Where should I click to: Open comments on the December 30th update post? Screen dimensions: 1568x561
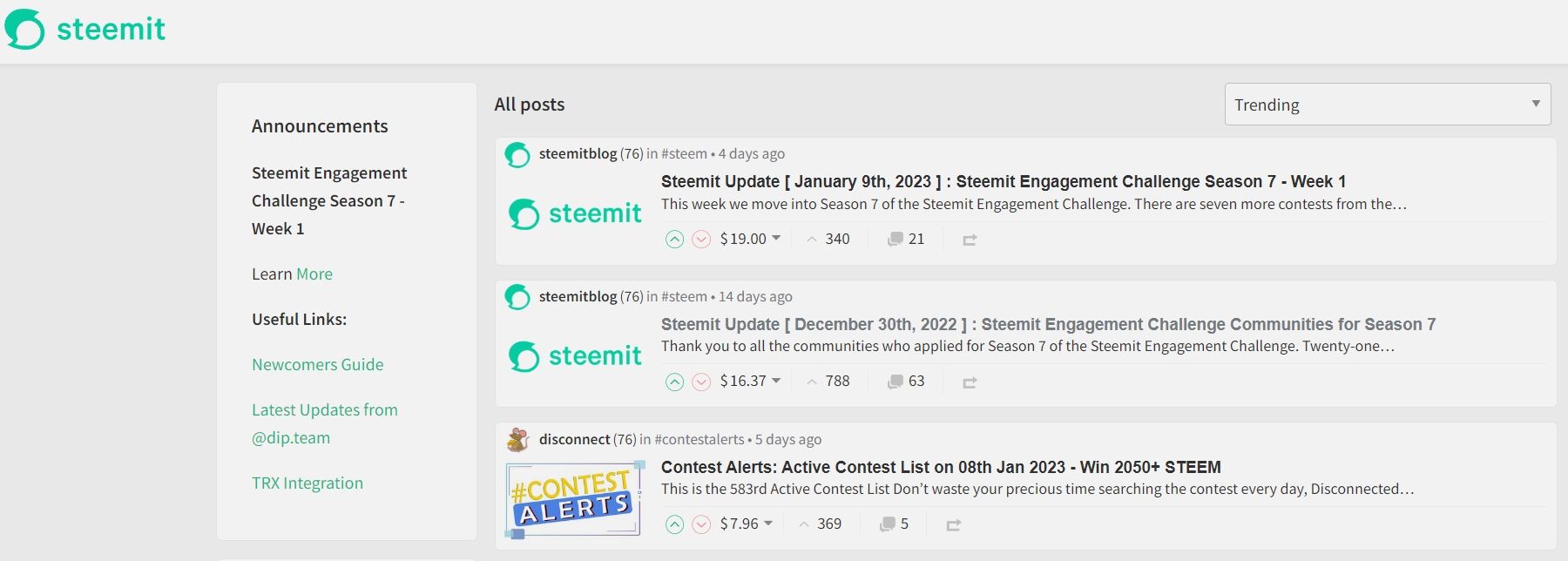click(906, 382)
